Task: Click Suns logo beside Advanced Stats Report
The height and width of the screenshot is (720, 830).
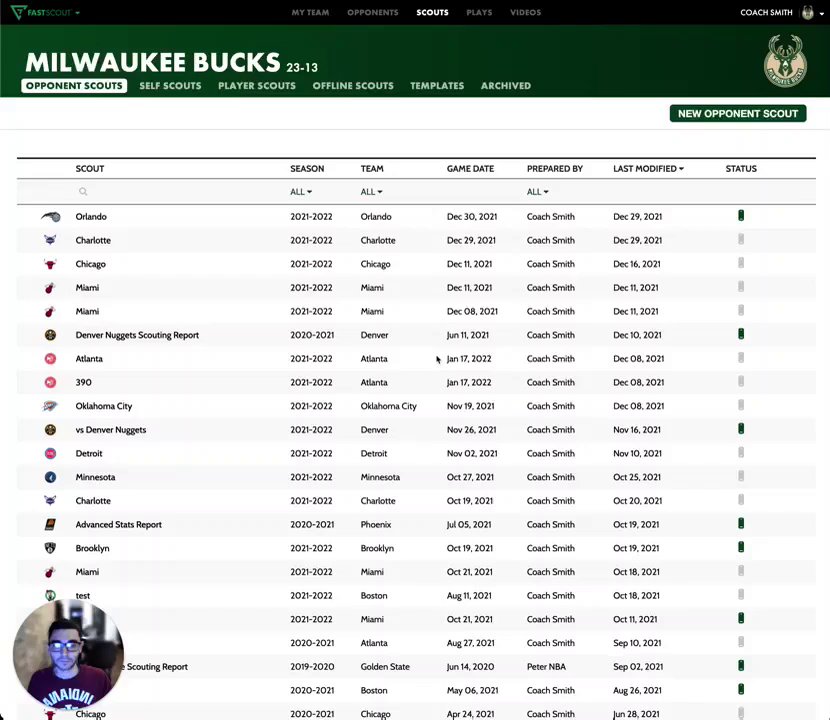Action: point(50,524)
